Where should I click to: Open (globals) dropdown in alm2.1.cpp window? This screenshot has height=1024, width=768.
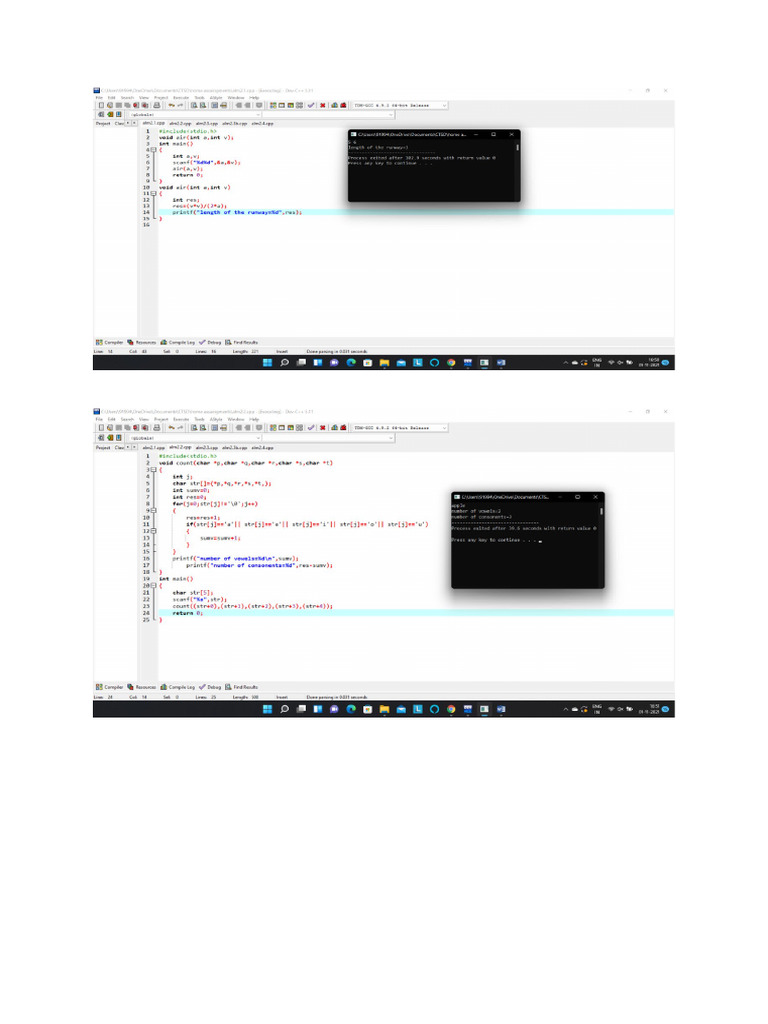pyautogui.click(x=259, y=114)
